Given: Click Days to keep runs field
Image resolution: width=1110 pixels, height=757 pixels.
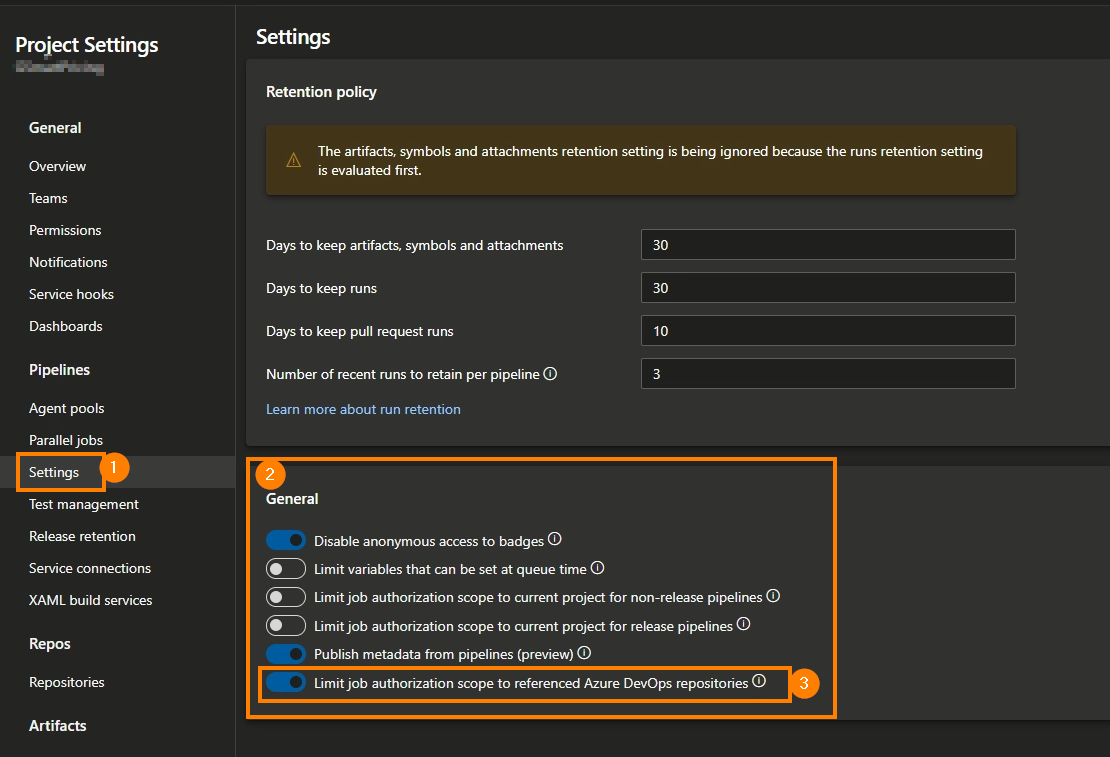Looking at the screenshot, I should (828, 288).
